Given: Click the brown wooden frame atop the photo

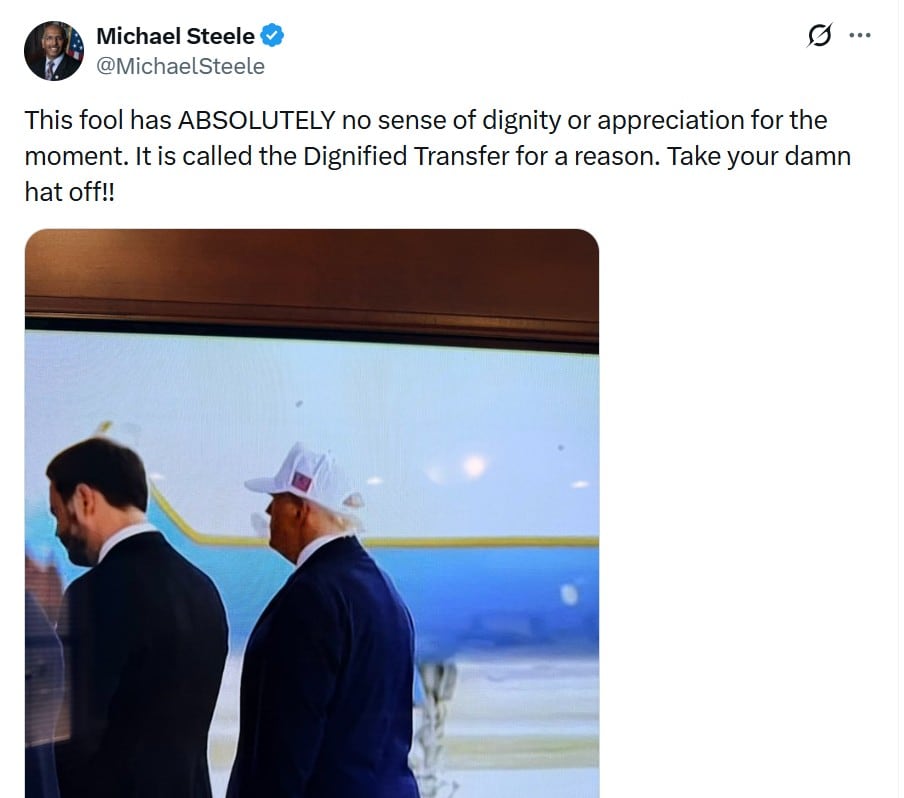Looking at the screenshot, I should [312, 283].
